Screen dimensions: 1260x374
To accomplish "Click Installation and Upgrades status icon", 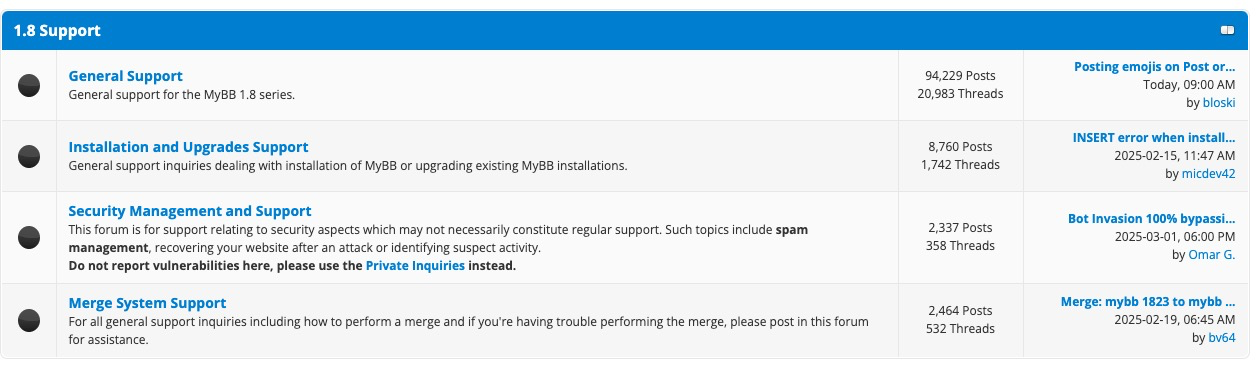I will tap(30, 156).
